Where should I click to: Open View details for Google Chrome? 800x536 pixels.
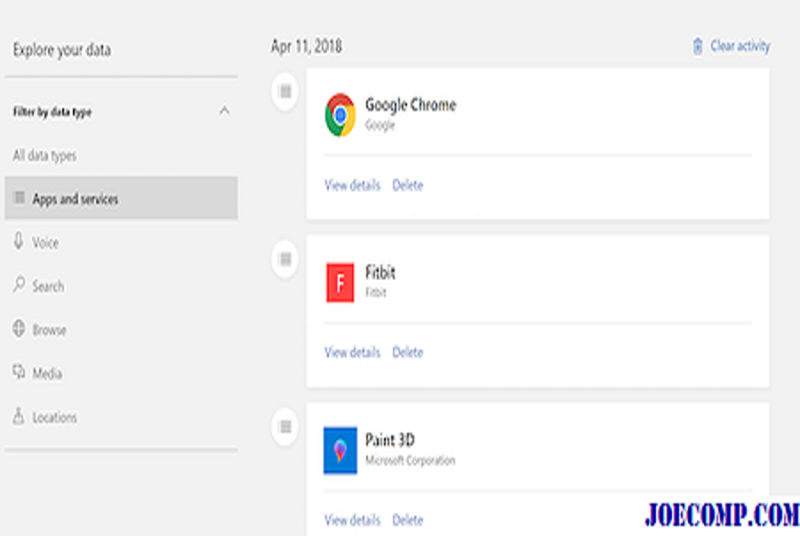[x=353, y=185]
